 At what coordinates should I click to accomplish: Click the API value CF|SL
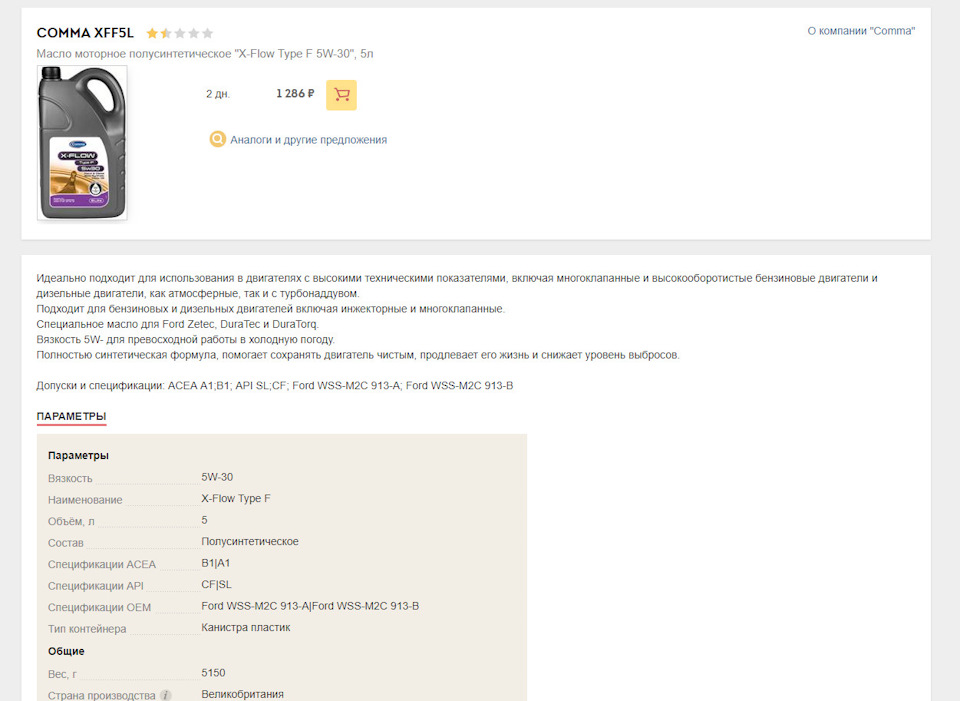pos(216,584)
